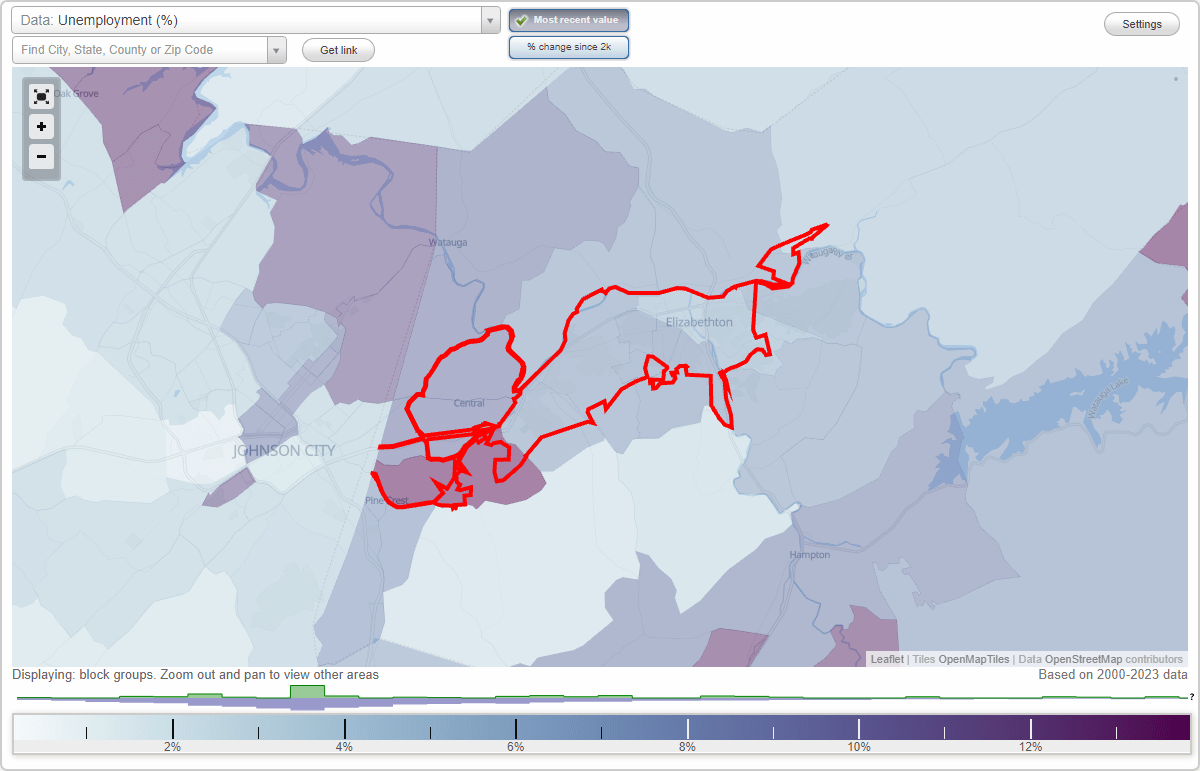This screenshot has height=771, width=1200.
Task: Open legend help via the question mark icon
Action: (x=1190, y=697)
